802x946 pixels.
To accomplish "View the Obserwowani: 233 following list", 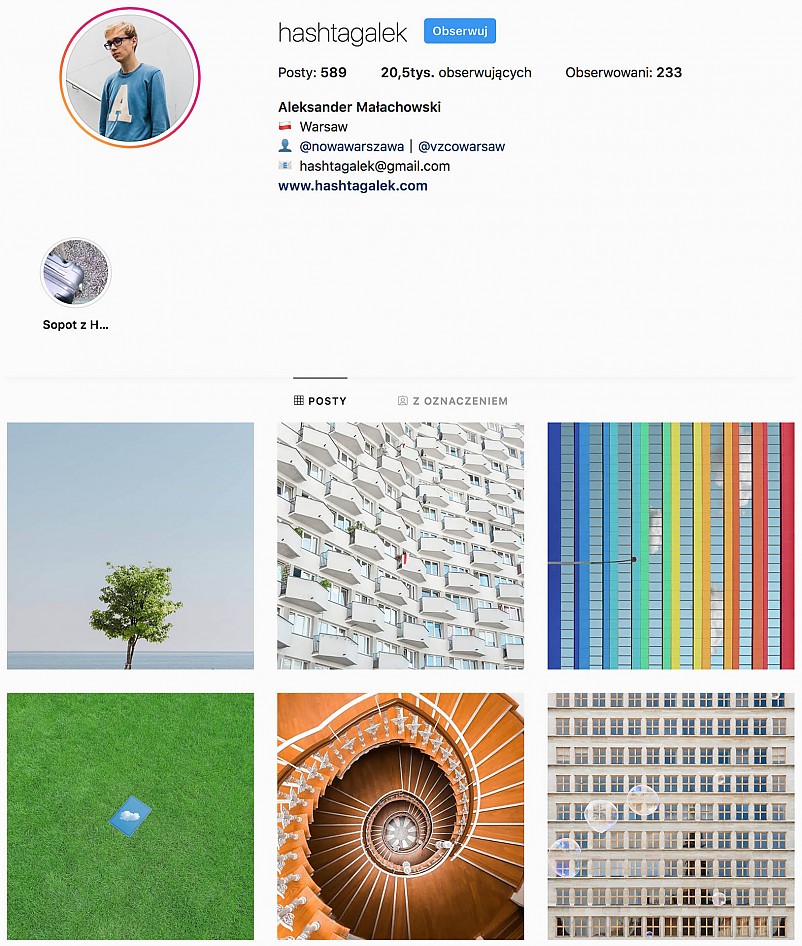I will 623,72.
